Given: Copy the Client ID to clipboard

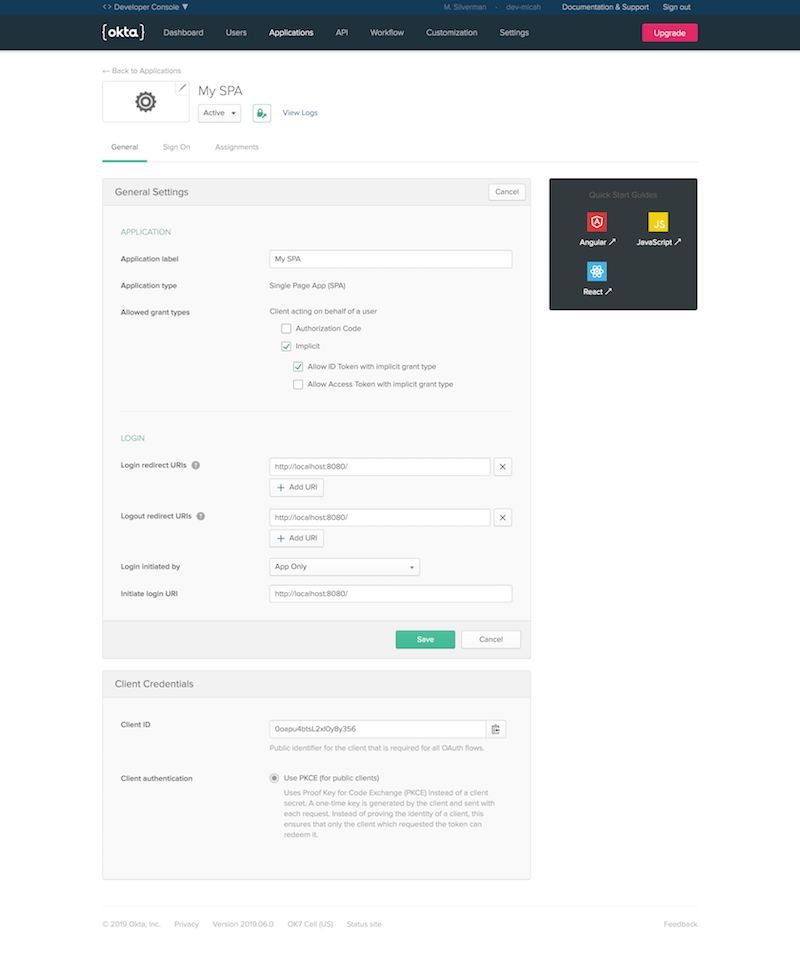Looking at the screenshot, I should [496, 729].
